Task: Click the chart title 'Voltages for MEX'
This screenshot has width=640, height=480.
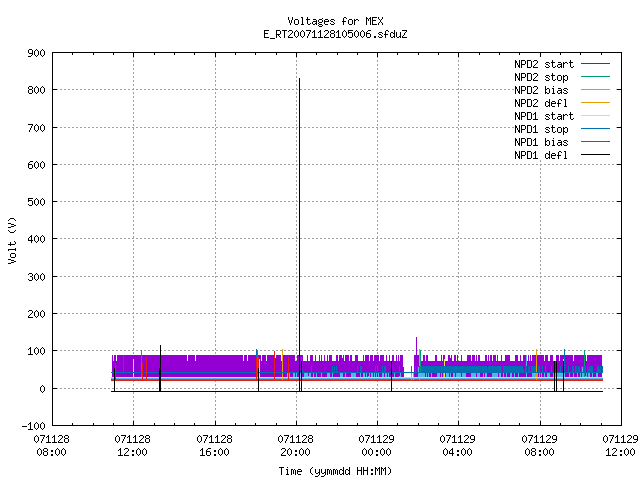Action: click(x=335, y=21)
